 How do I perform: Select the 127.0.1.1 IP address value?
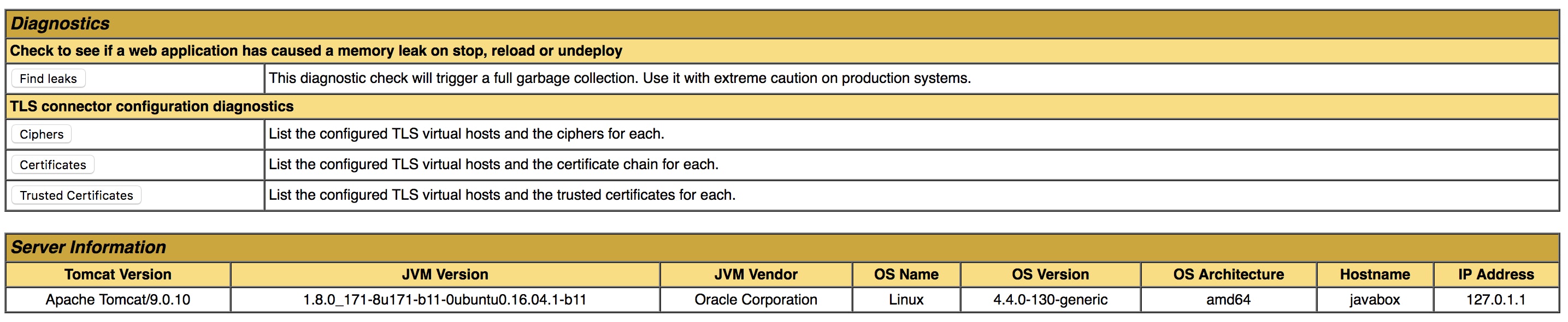[x=1495, y=300]
